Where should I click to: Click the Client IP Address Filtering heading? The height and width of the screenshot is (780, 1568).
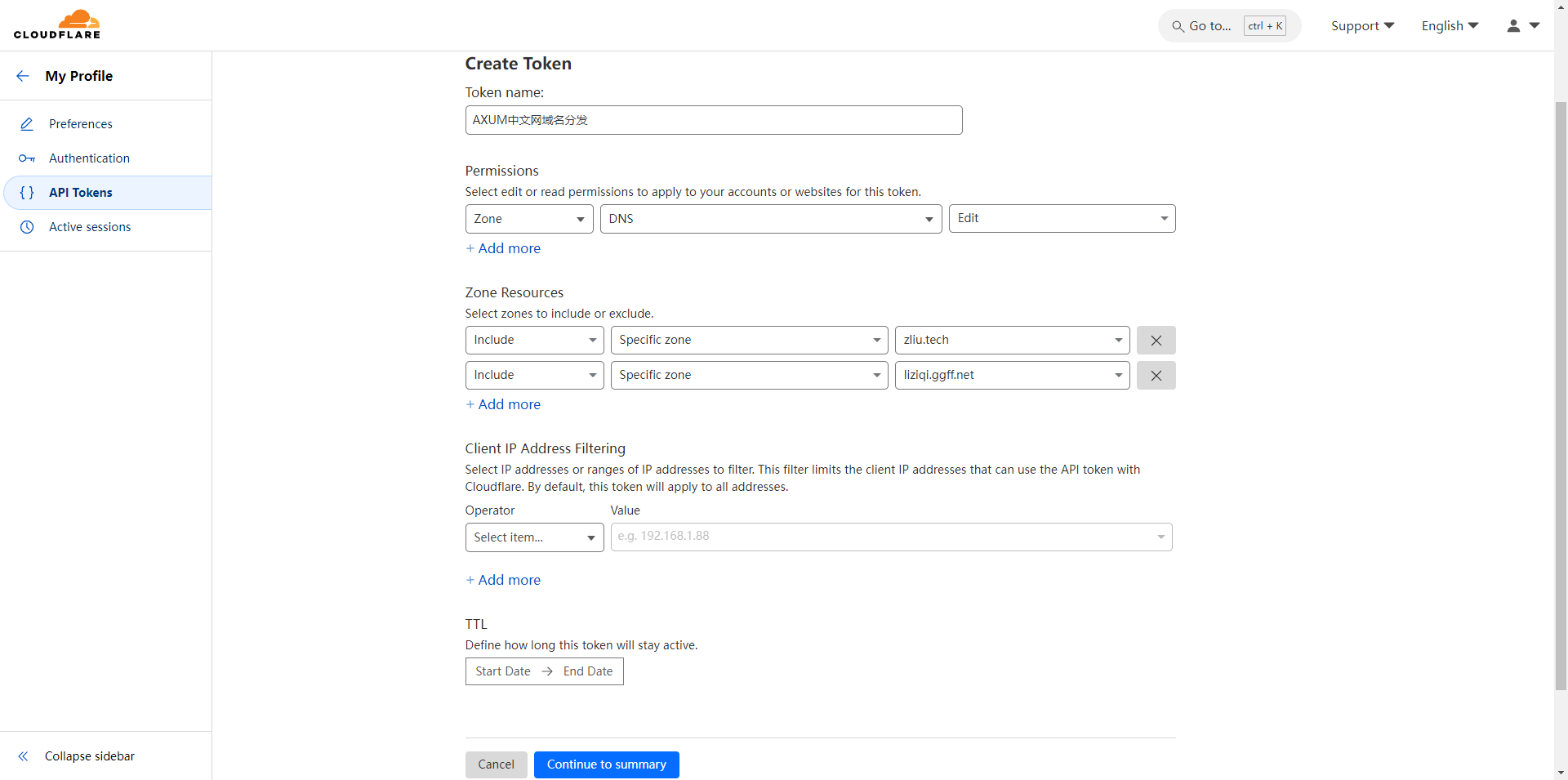[546, 448]
